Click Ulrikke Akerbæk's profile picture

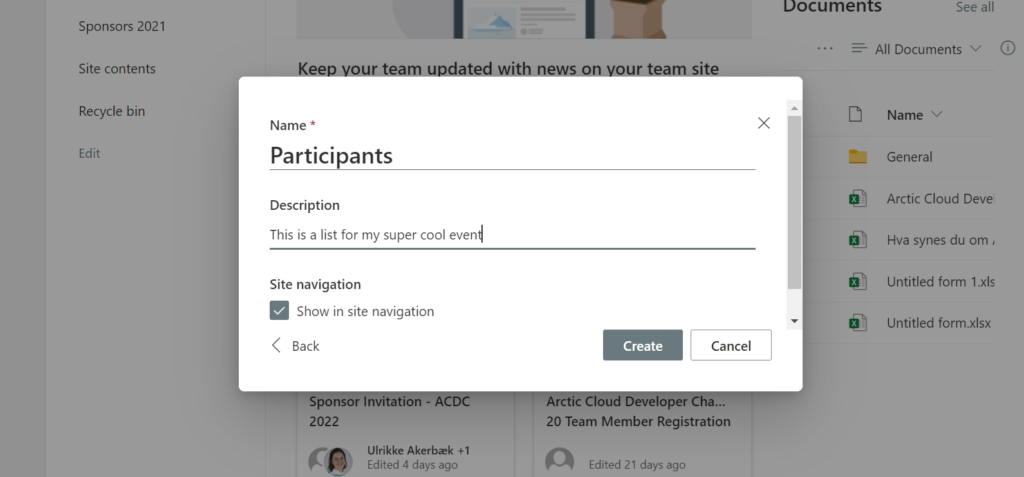[x=338, y=461]
